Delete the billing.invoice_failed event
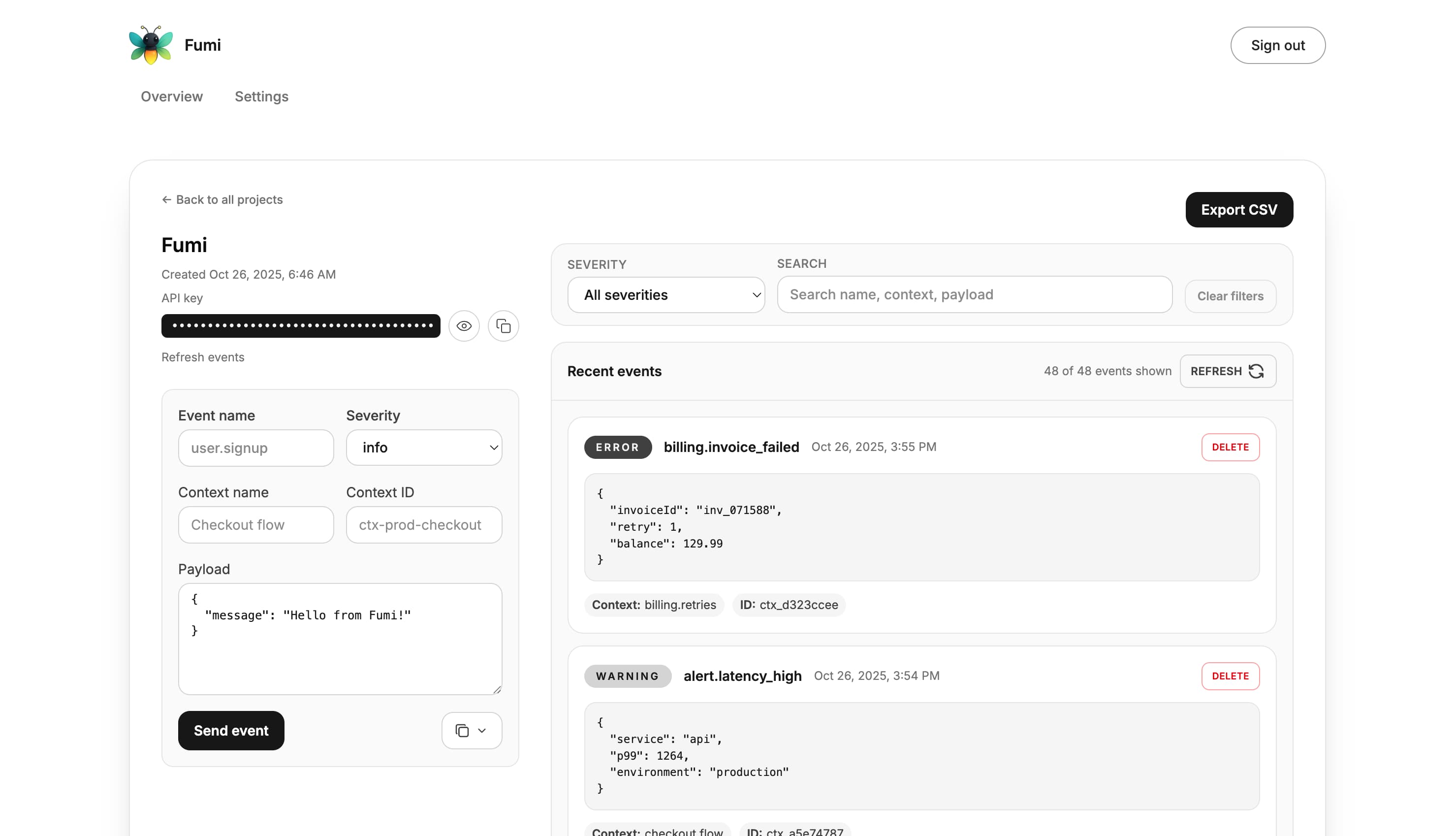The image size is (1456, 836). (1230, 447)
